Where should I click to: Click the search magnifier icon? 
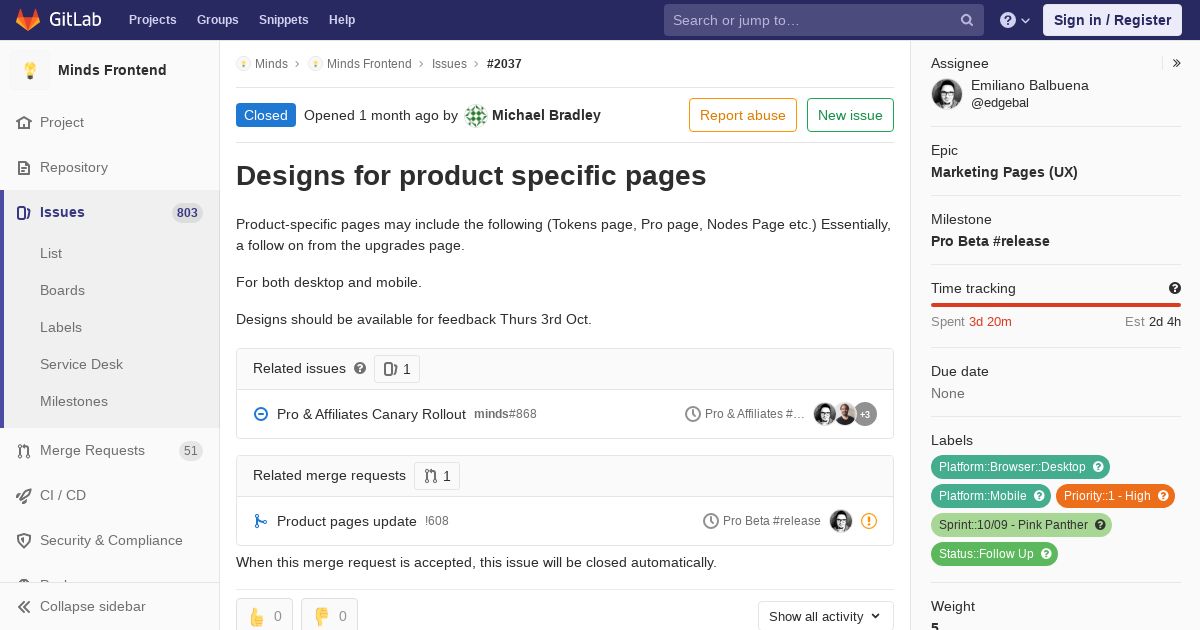[967, 20]
